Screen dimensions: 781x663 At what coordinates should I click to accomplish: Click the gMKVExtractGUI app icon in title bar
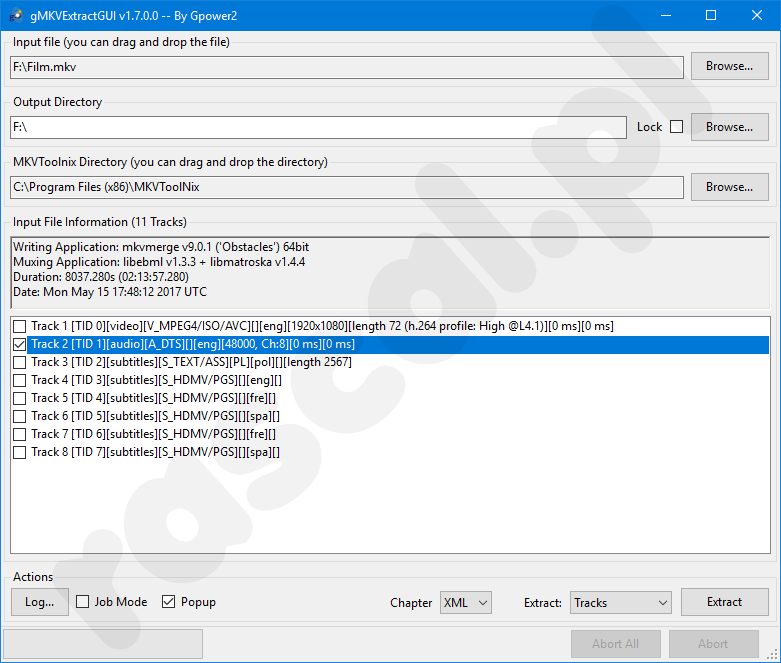coord(16,16)
